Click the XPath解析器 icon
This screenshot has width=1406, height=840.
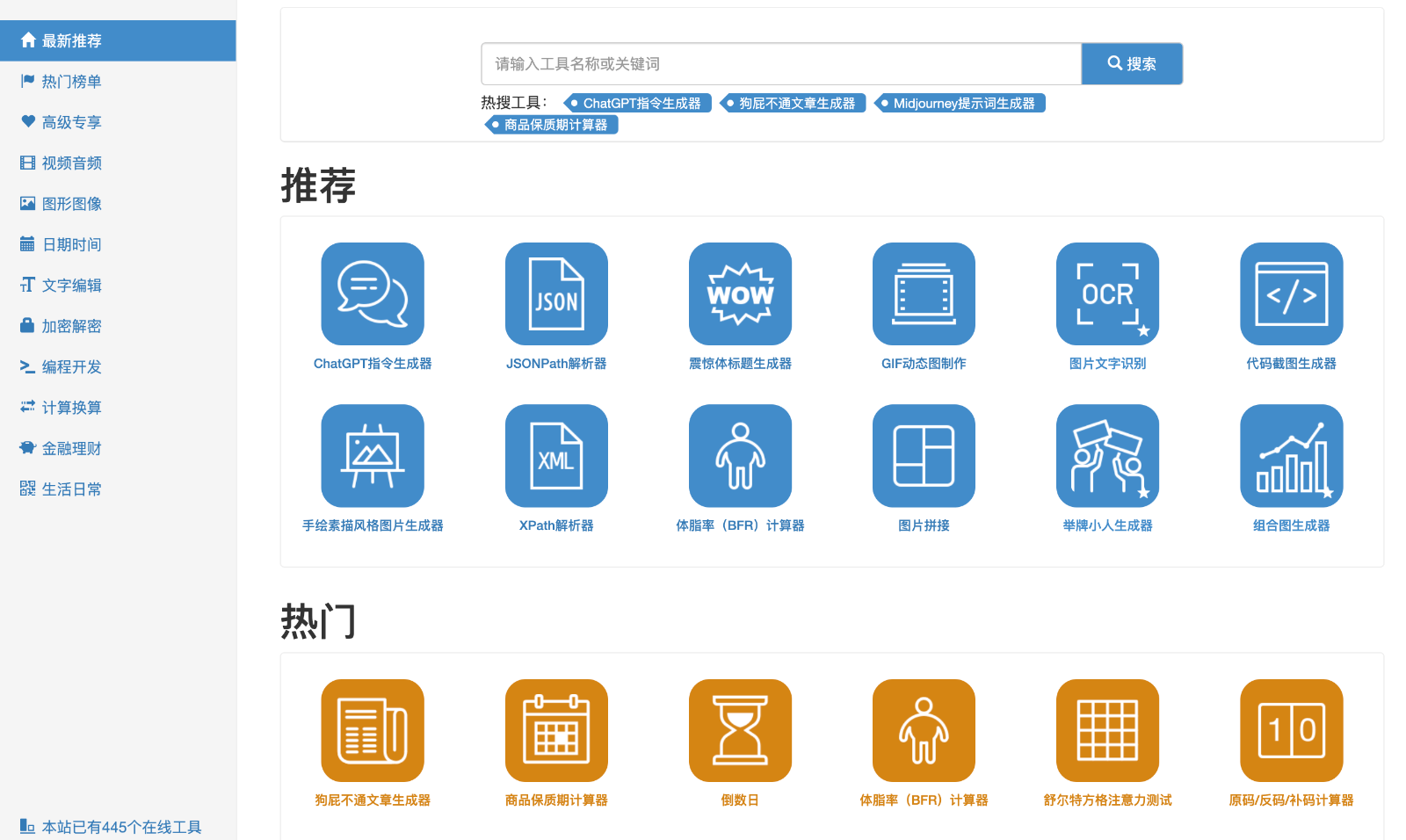556,455
